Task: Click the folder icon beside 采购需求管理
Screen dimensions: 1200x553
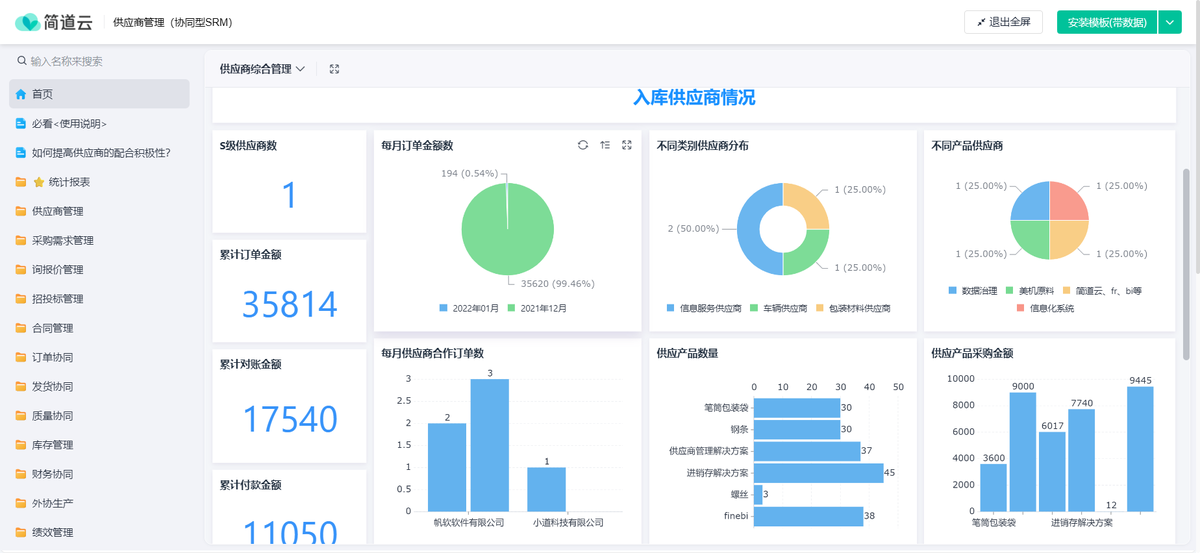Action: point(21,240)
